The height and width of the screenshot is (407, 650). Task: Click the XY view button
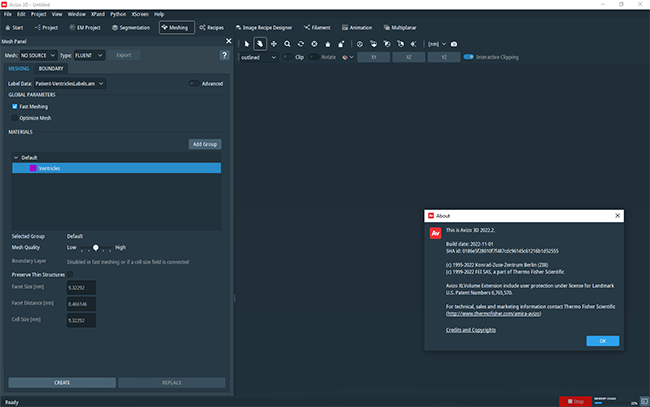coord(374,57)
